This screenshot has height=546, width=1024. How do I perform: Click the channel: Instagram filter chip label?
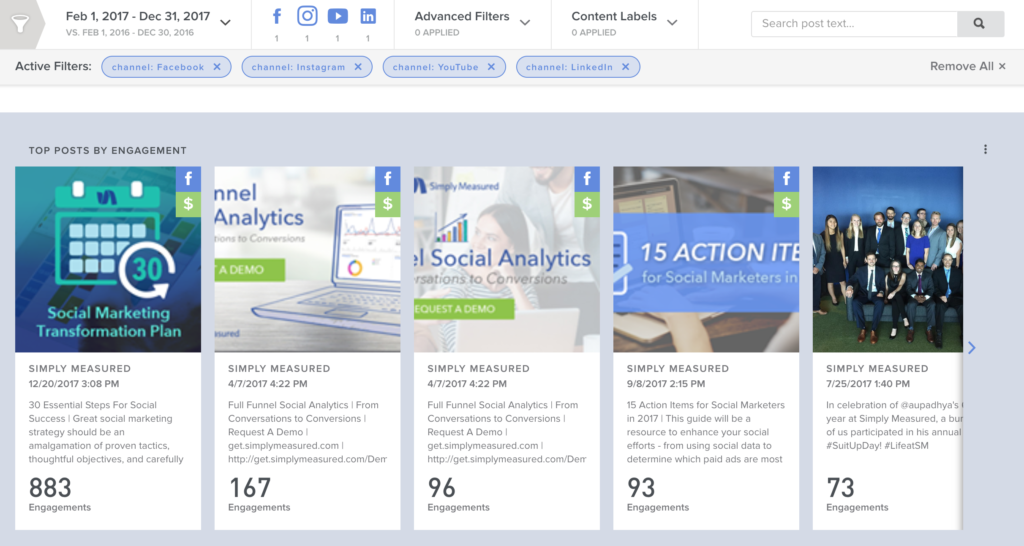coord(298,67)
